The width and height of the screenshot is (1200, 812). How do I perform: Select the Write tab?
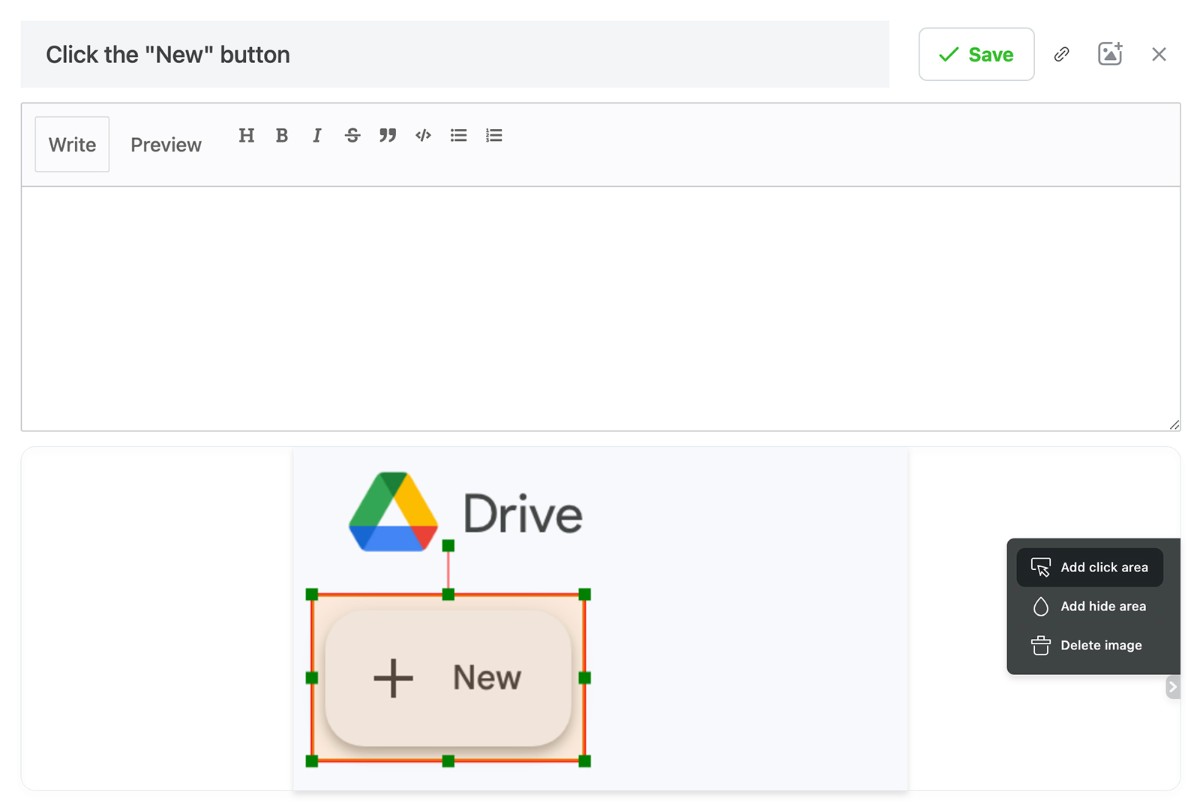[x=72, y=145]
